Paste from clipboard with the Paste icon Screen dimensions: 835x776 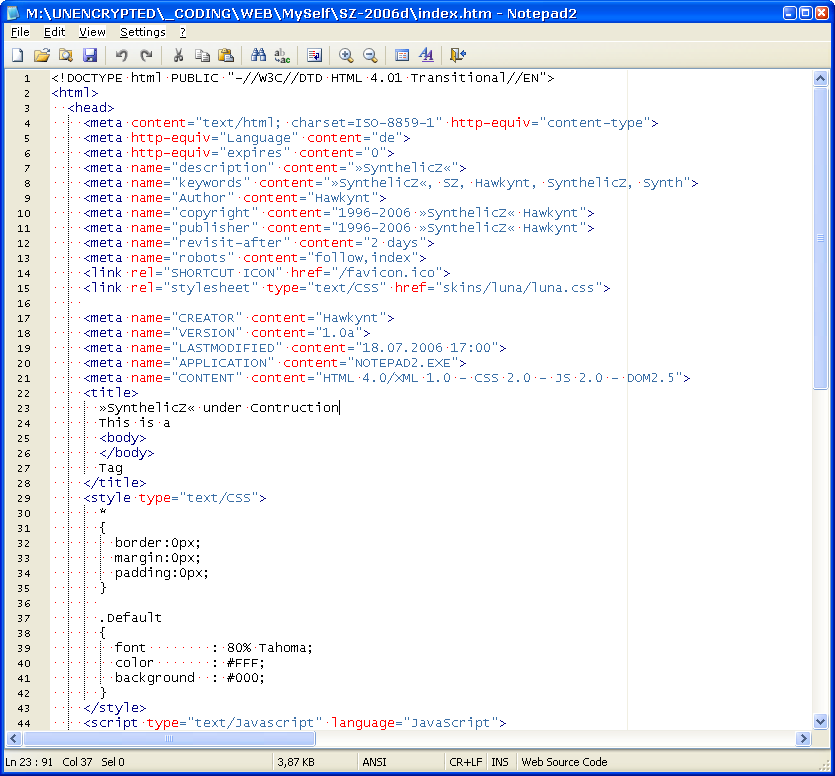(x=226, y=55)
